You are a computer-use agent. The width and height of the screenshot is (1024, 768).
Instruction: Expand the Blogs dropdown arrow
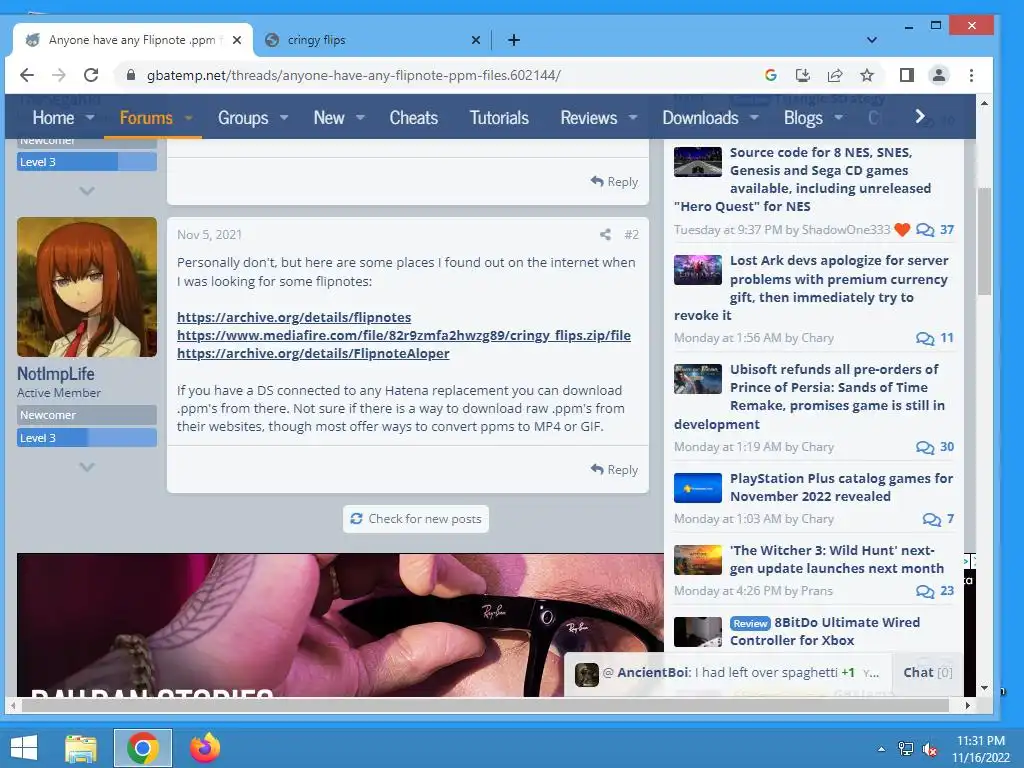839,118
